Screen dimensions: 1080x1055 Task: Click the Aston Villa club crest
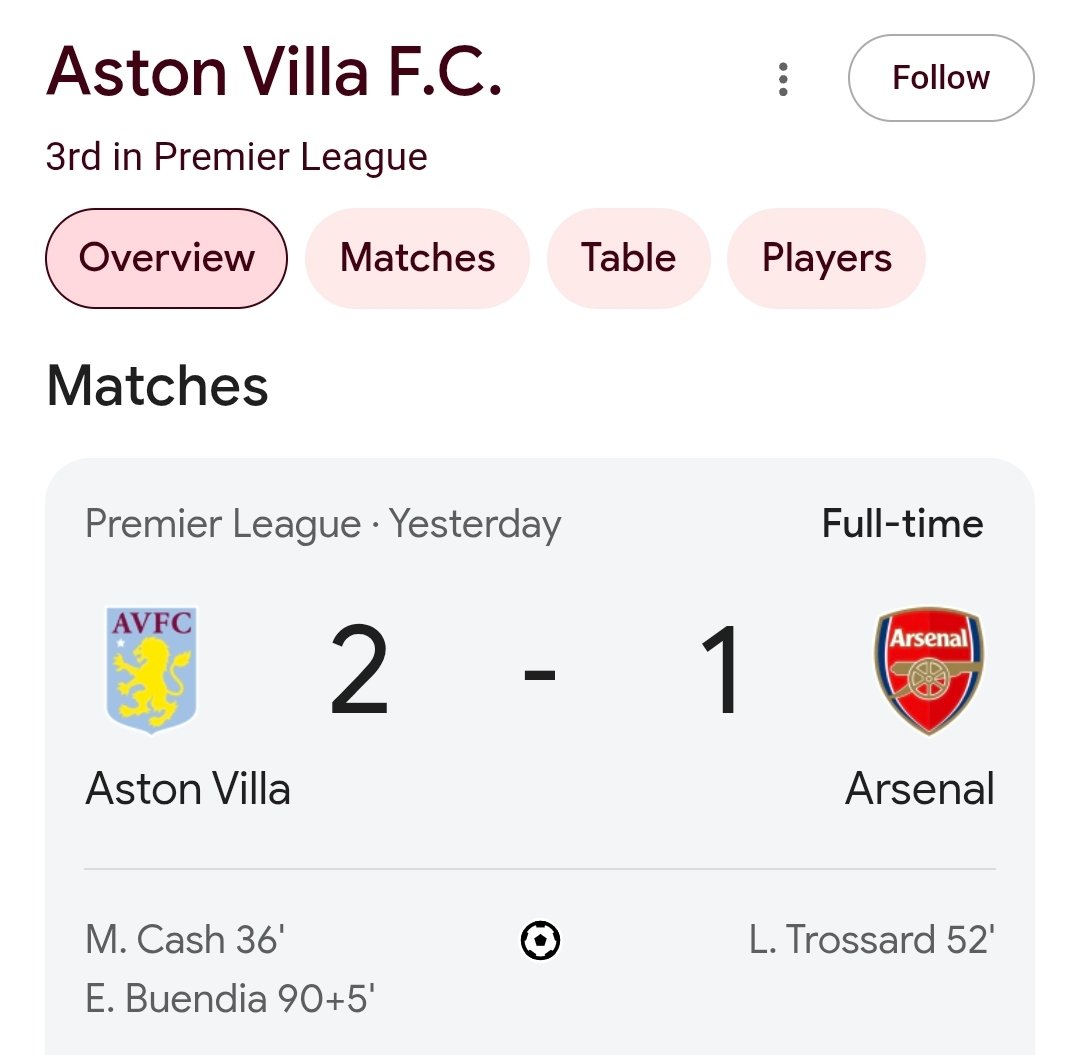(x=151, y=669)
